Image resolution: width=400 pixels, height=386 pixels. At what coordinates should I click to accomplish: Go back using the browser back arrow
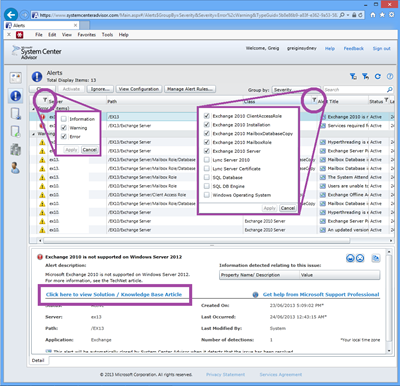pyautogui.click(x=11, y=15)
